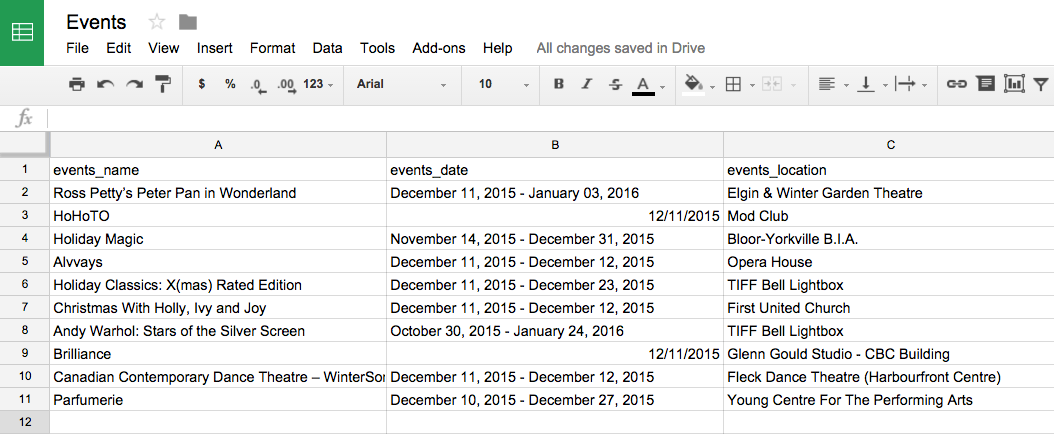Viewport: 1054px width, 434px height.
Task: Expand borders dropdown arrow
Action: point(752,85)
